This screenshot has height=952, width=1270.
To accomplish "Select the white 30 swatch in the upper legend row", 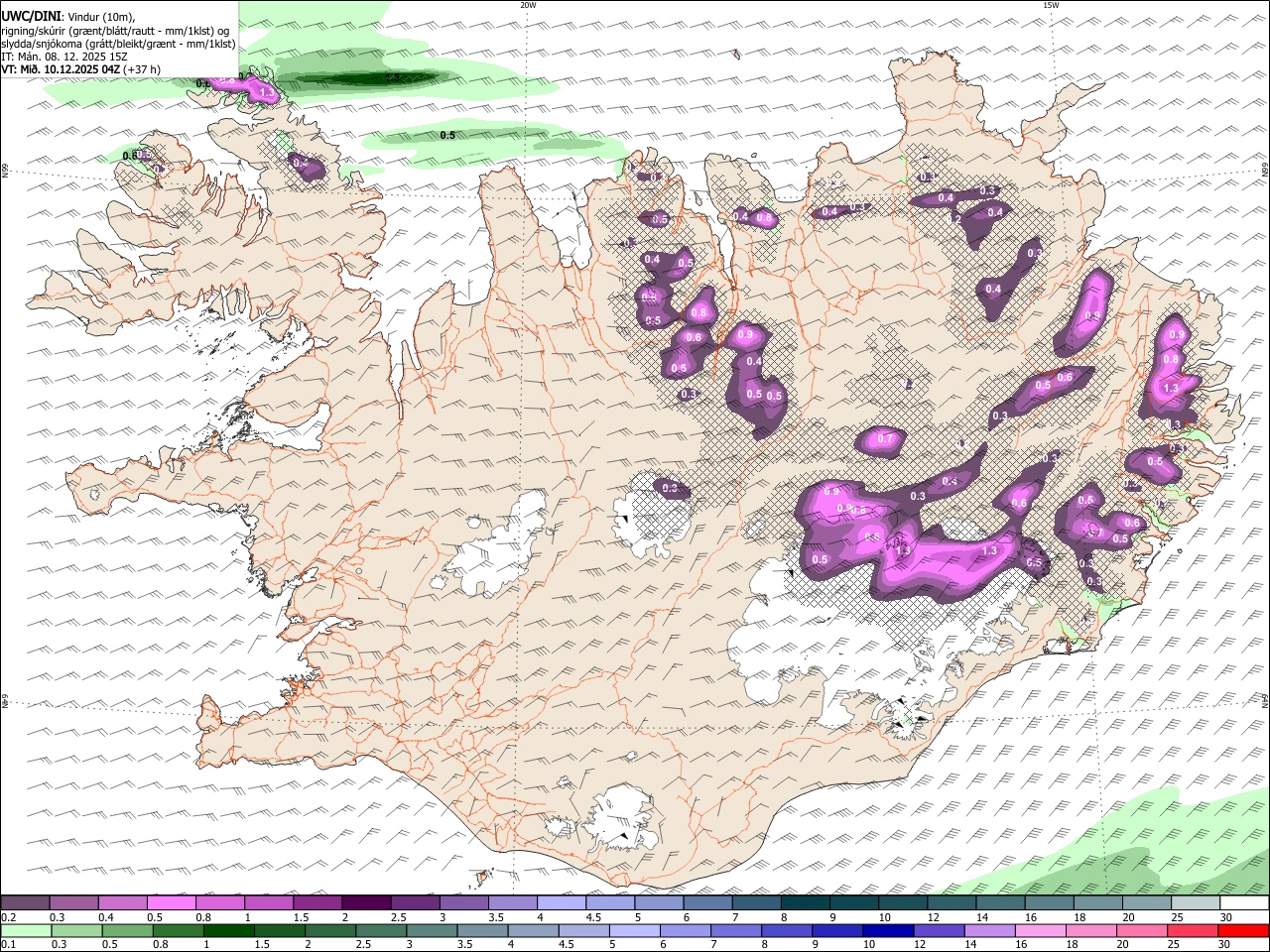I will (1244, 903).
